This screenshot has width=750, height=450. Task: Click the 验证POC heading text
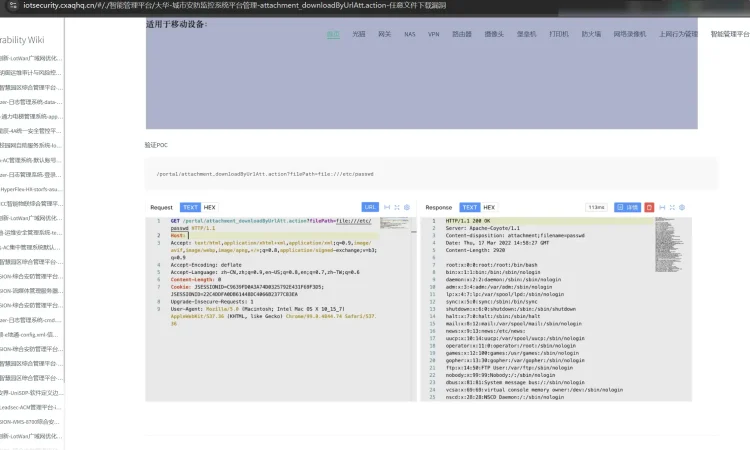pos(156,145)
